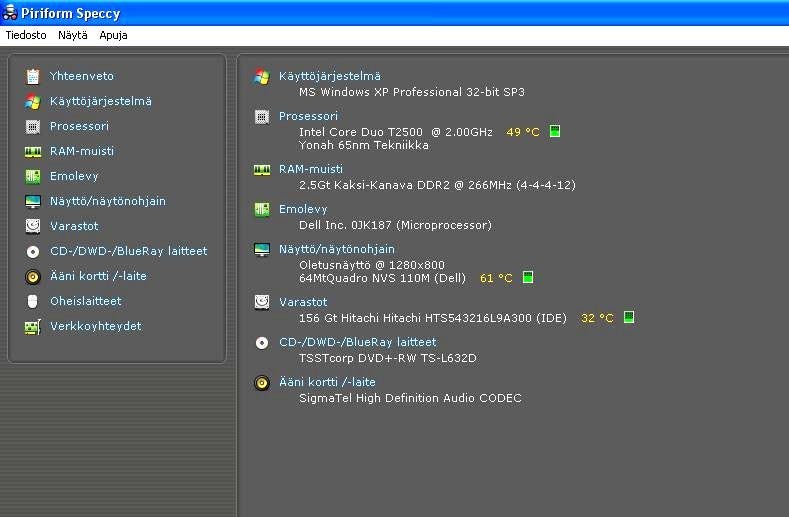The height and width of the screenshot is (517, 789).
Task: Click the green indicator next to 61 °C
Action: 528,277
